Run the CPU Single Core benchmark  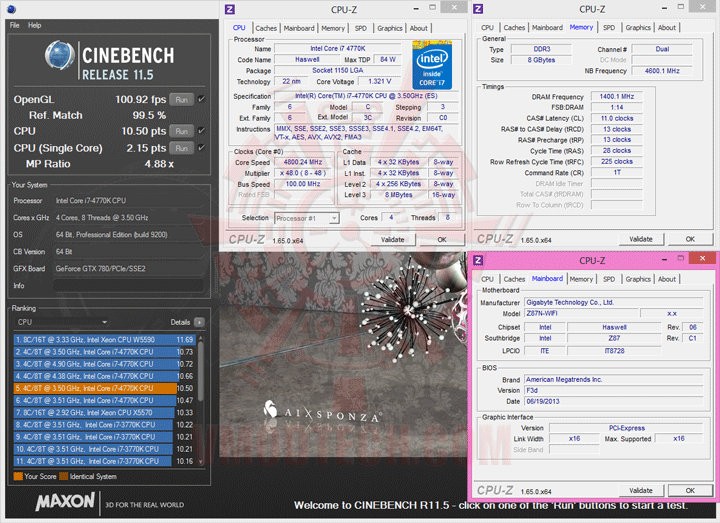pyautogui.click(x=181, y=148)
